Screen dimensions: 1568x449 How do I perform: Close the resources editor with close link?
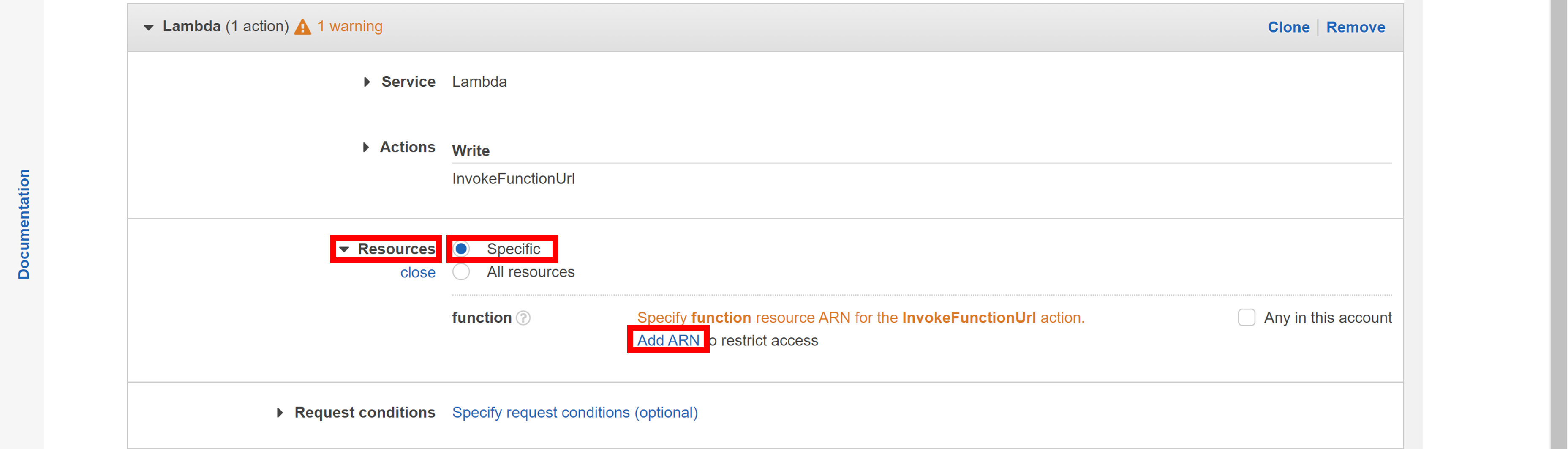418,272
